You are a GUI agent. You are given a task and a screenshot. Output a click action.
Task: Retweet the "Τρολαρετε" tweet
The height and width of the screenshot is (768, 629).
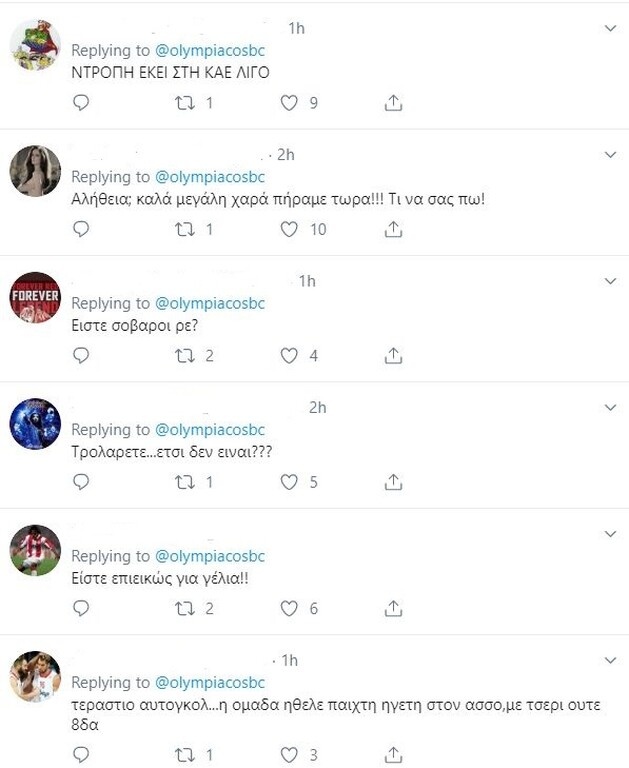(184, 482)
